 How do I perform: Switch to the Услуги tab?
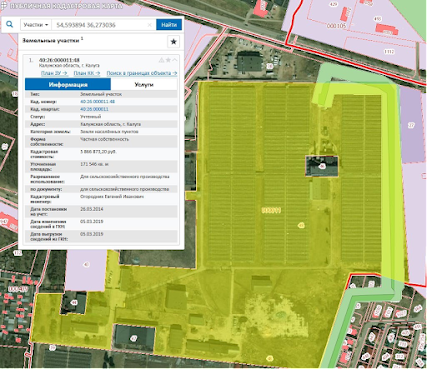pos(144,84)
